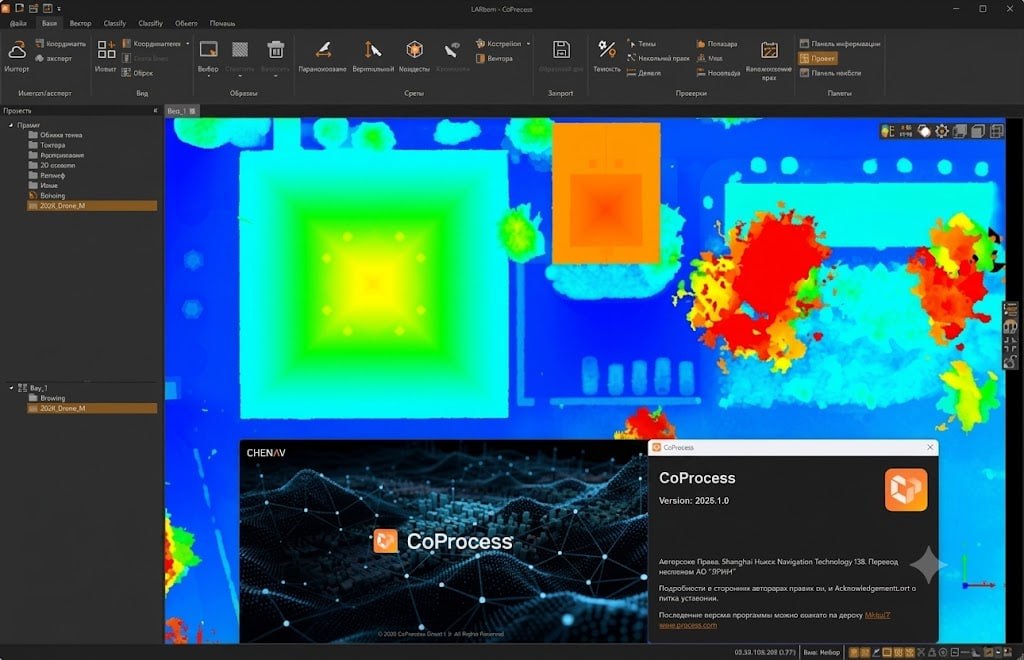Click the orange 3D cube tool icon
This screenshot has width=1024, height=660.
pyautogui.click(x=414, y=50)
